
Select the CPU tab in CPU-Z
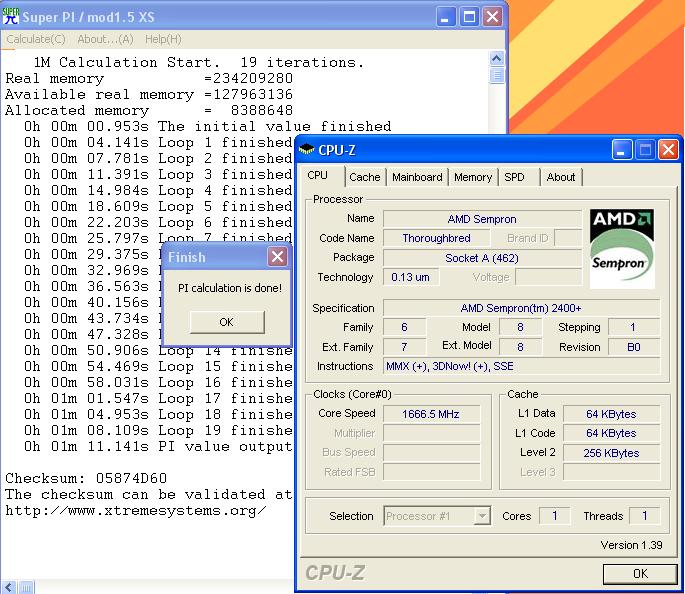(x=318, y=176)
